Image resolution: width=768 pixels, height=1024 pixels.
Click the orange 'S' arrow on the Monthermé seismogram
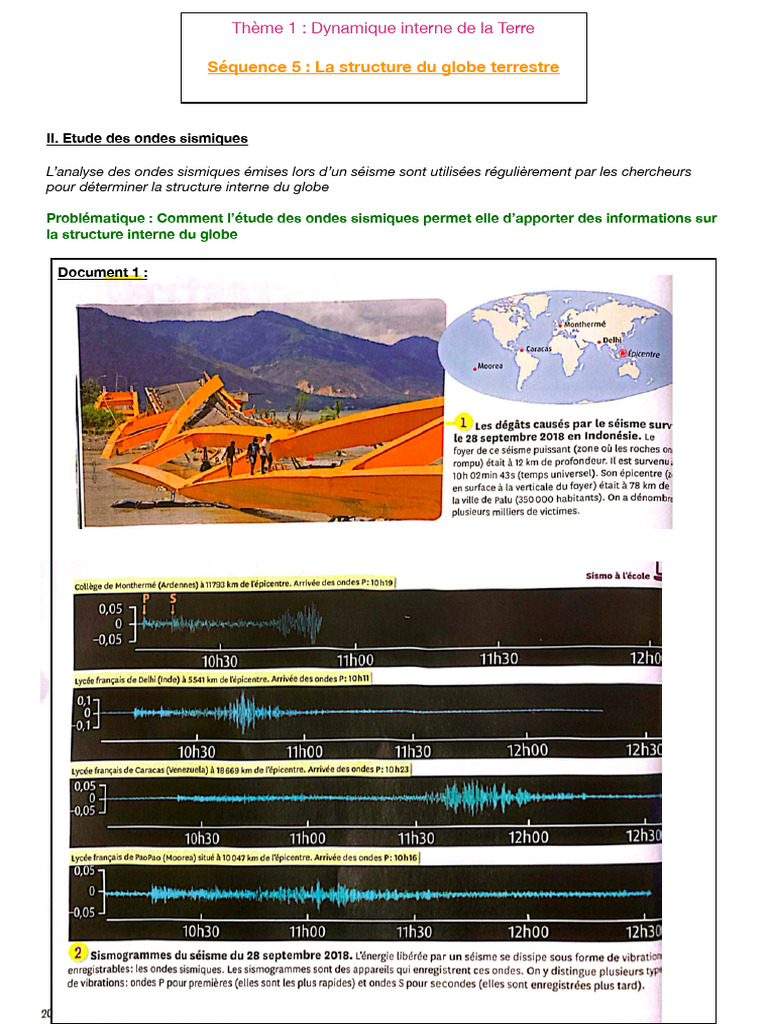(173, 605)
